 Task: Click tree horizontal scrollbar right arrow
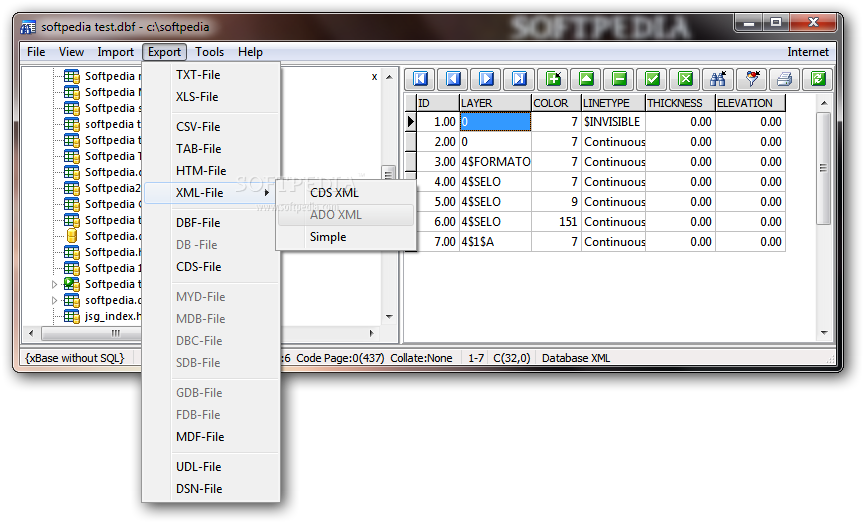click(x=372, y=333)
